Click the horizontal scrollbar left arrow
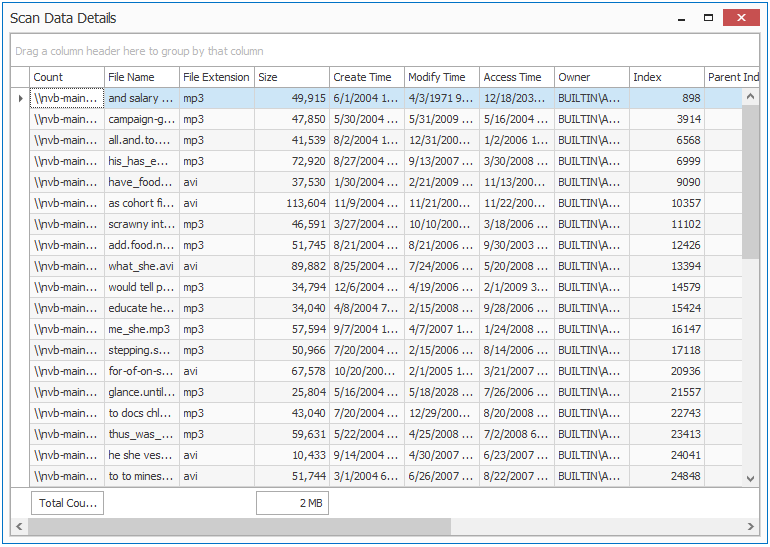The image size is (770, 547). pyautogui.click(x=19, y=526)
